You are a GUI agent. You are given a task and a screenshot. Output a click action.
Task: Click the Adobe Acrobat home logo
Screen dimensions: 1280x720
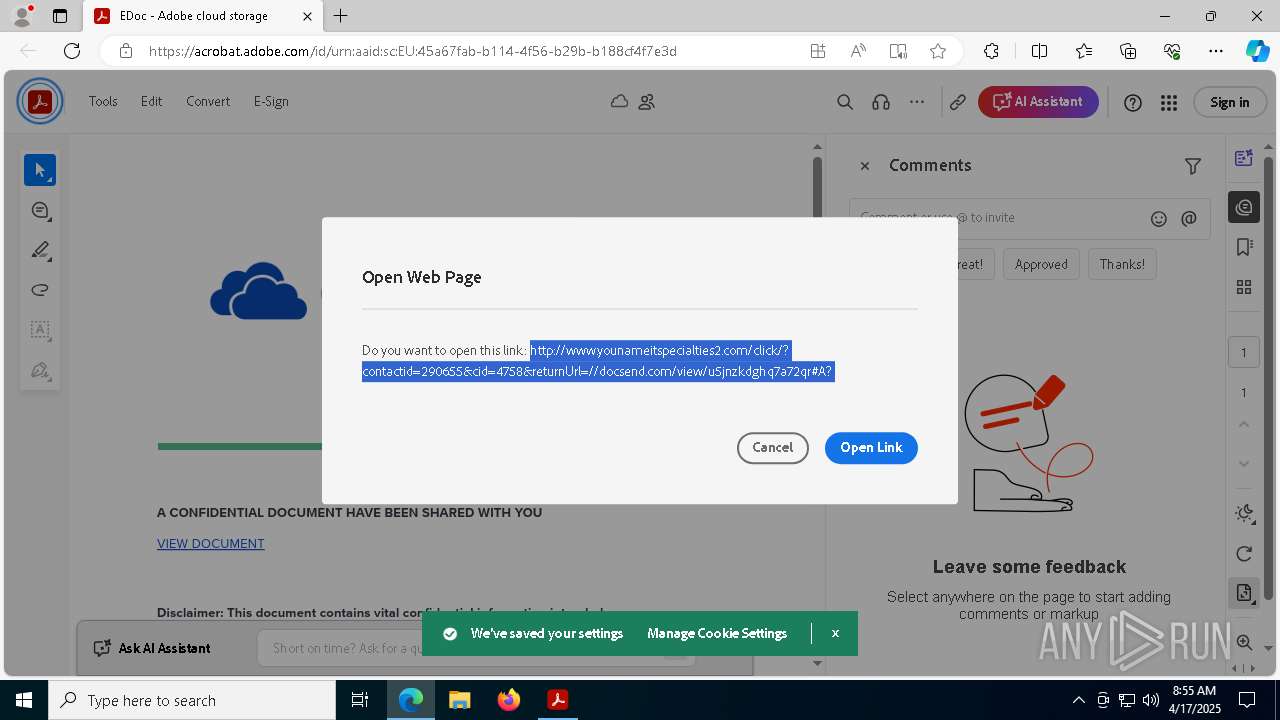(x=40, y=101)
